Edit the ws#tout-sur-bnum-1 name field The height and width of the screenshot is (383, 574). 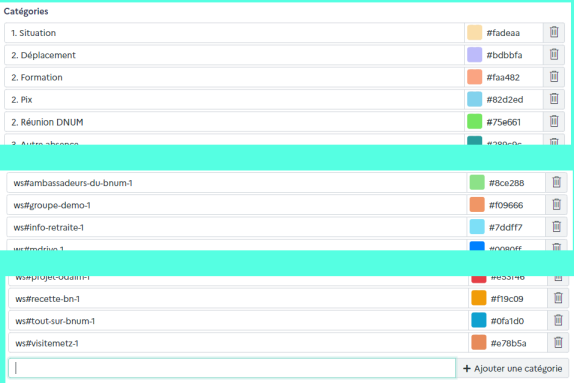239,321
